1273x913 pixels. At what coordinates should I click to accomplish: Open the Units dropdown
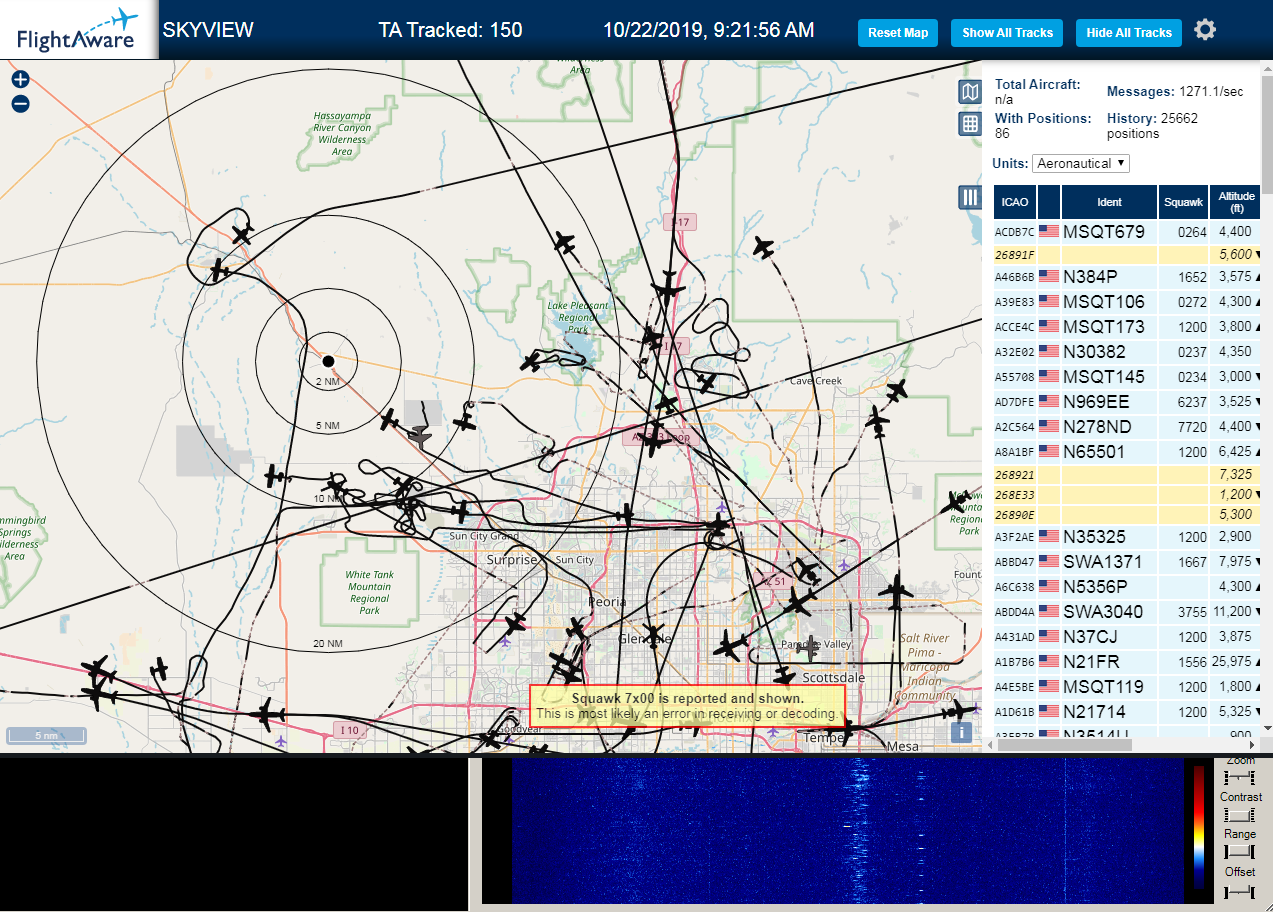[x=1081, y=163]
